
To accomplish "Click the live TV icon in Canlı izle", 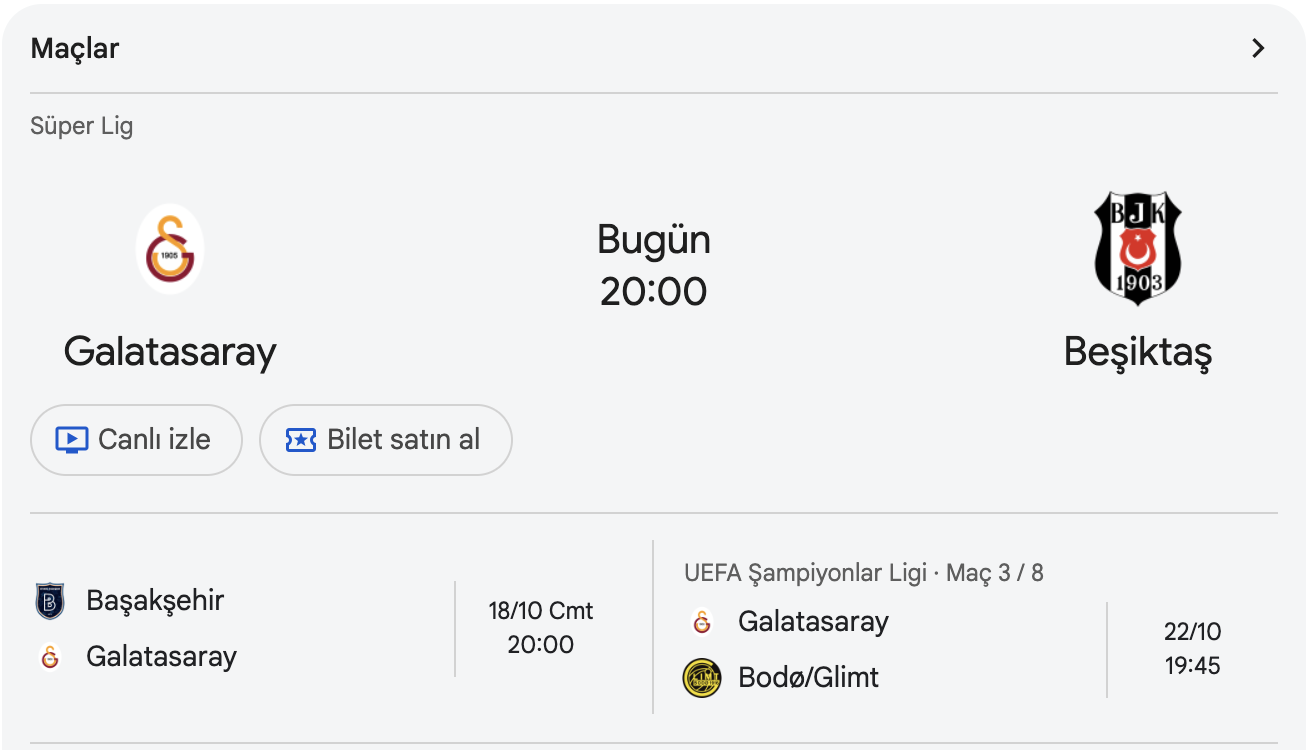I will click(x=72, y=440).
